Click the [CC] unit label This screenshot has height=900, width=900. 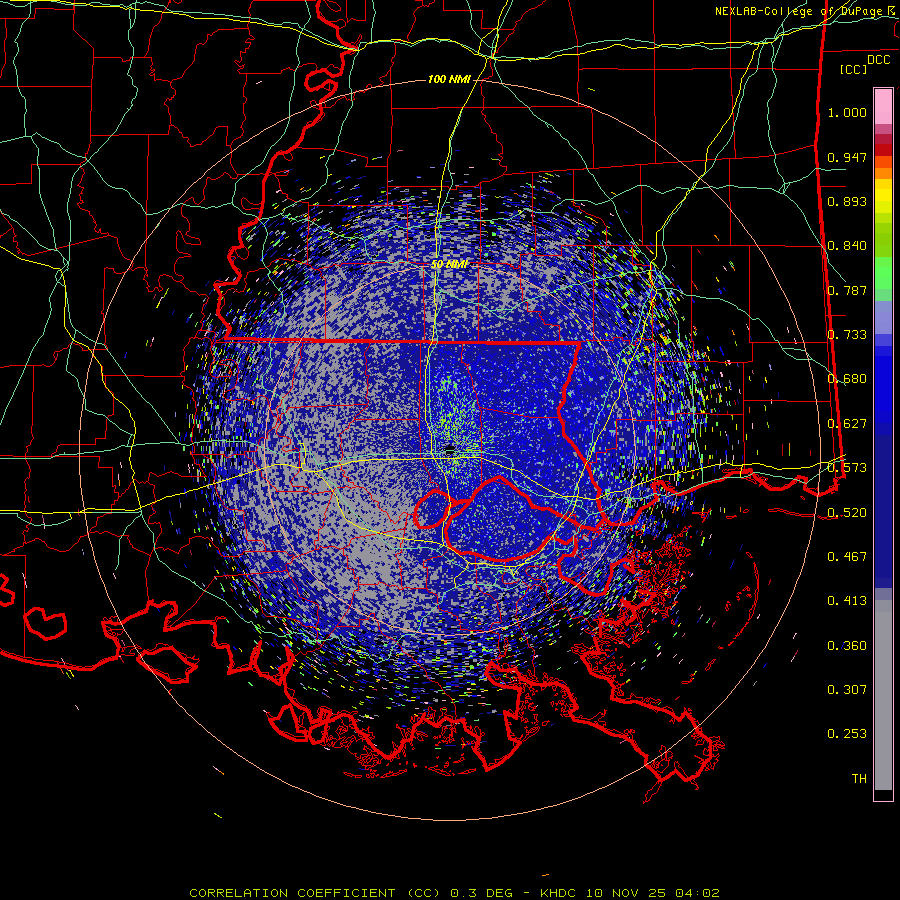click(x=854, y=69)
